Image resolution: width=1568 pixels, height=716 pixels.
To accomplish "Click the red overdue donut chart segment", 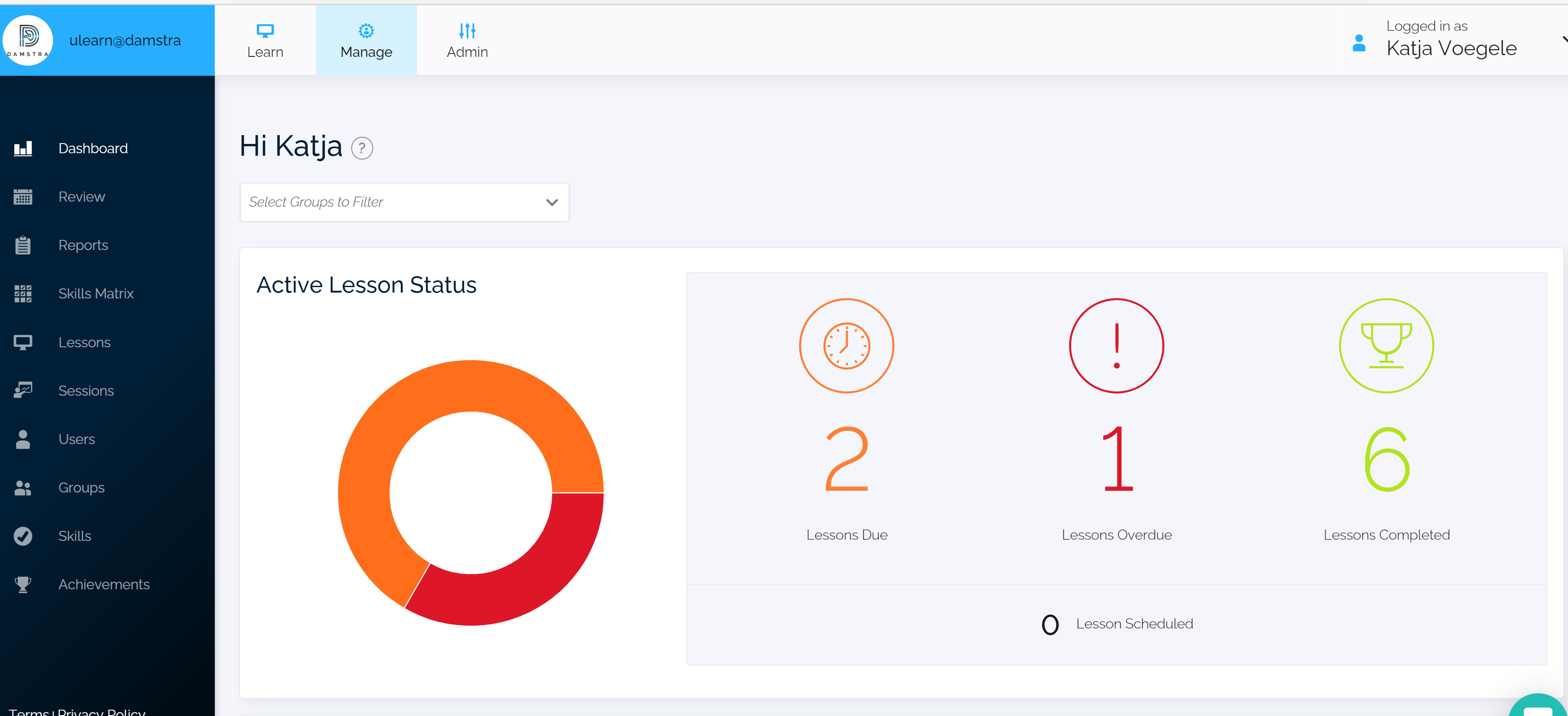I will pos(524,584).
